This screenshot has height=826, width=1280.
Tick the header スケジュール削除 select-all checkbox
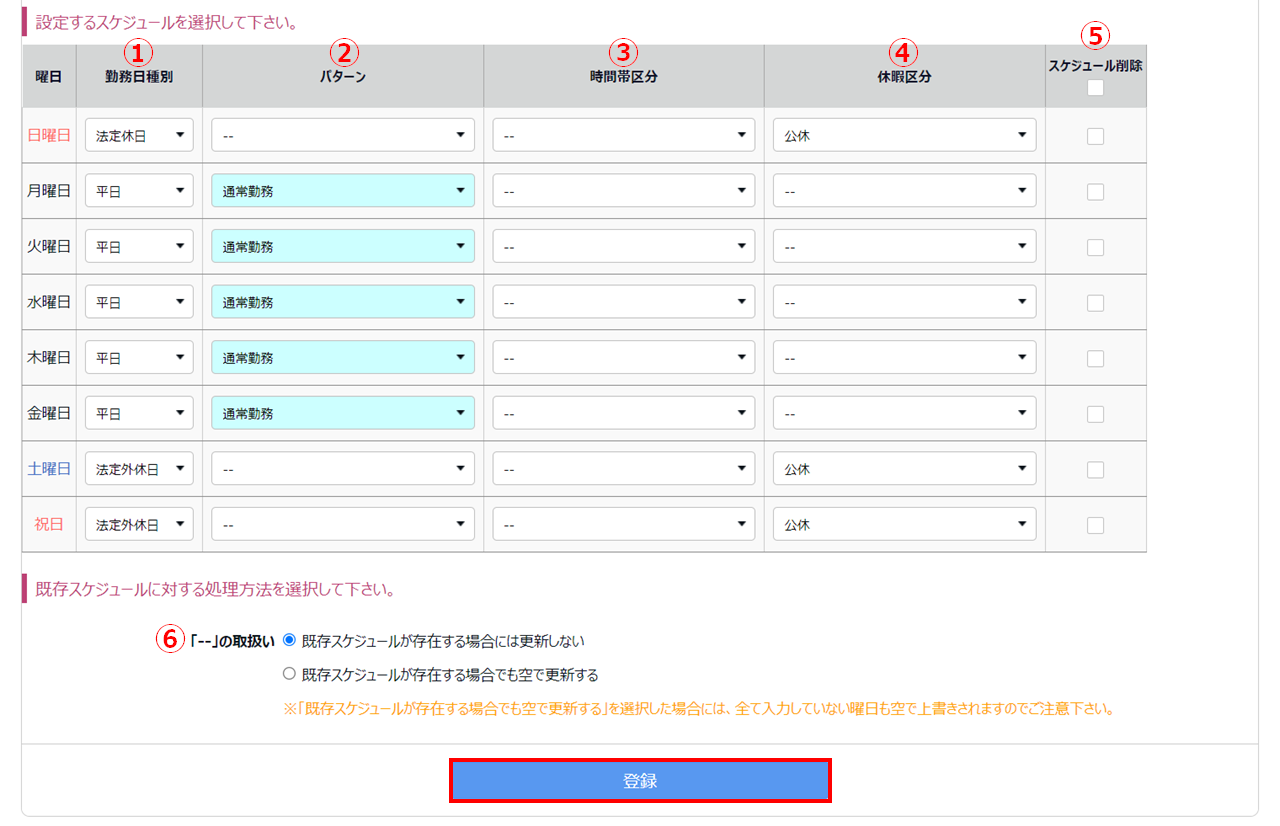point(1095,88)
